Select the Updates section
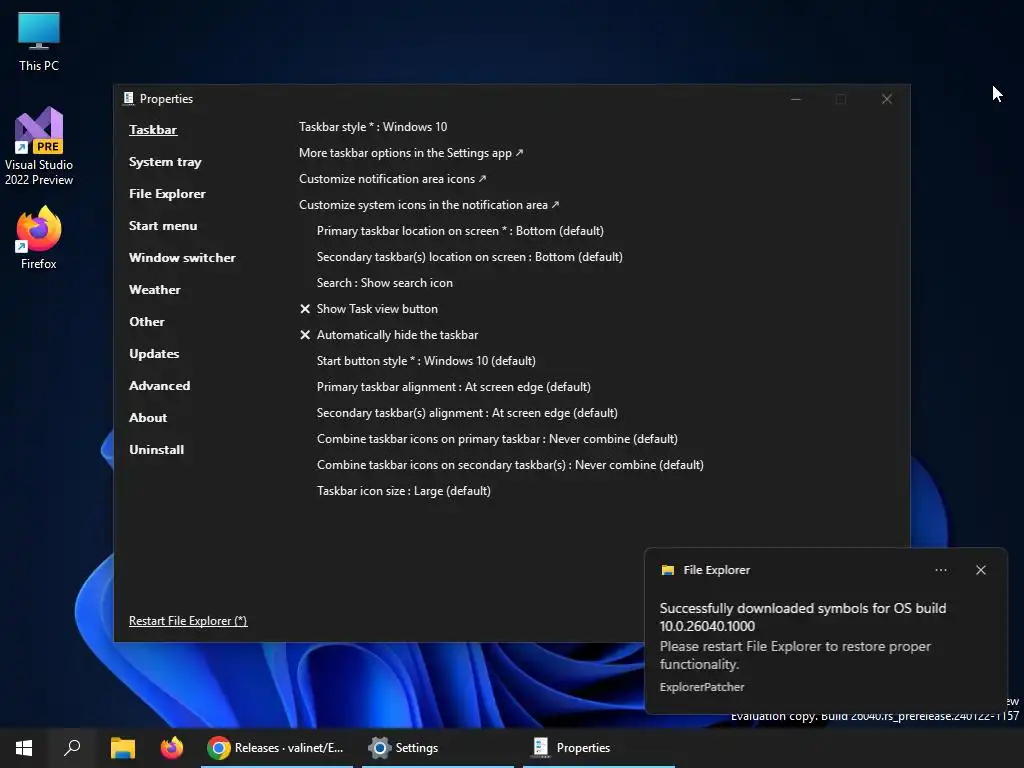The width and height of the screenshot is (1024, 768). pyautogui.click(x=154, y=354)
